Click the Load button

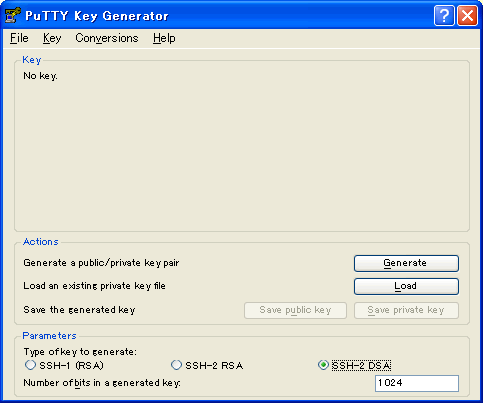(x=406, y=286)
